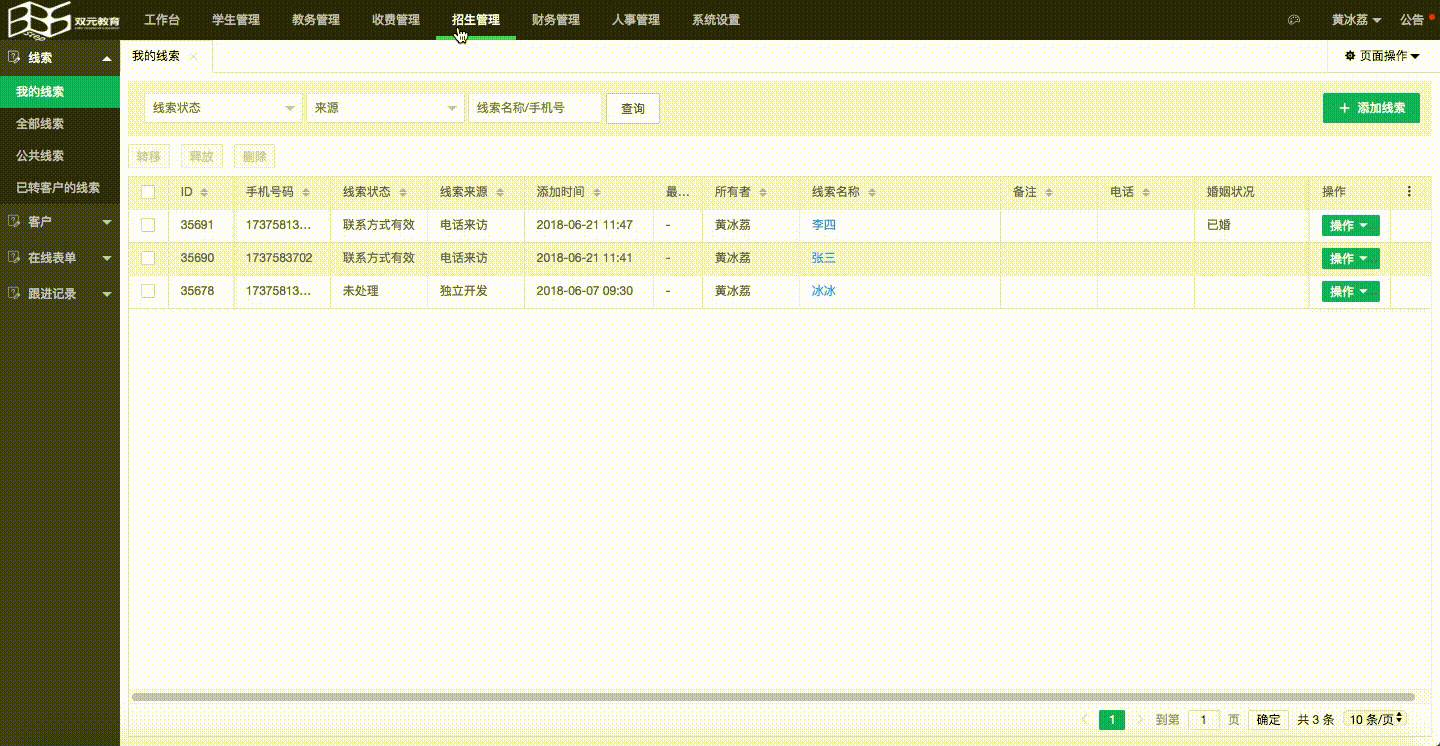Click sort arrows on 添加时间 column
Image resolution: width=1440 pixels, height=746 pixels.
point(597,192)
